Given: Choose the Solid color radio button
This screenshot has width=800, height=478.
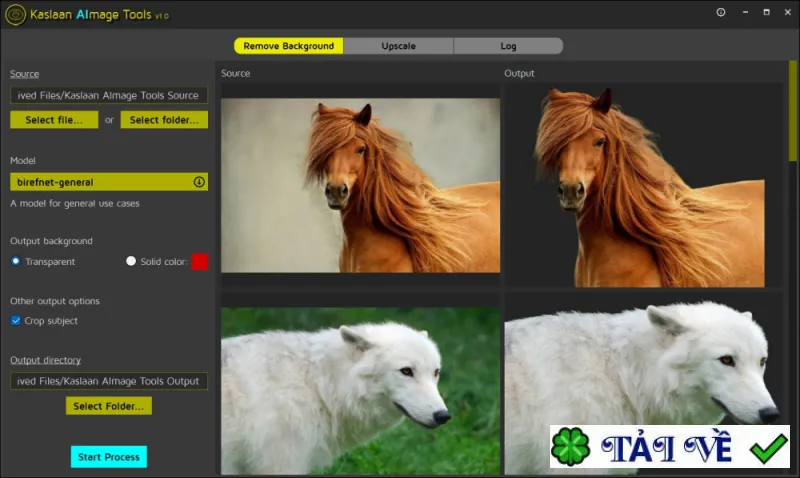Looking at the screenshot, I should tap(131, 261).
